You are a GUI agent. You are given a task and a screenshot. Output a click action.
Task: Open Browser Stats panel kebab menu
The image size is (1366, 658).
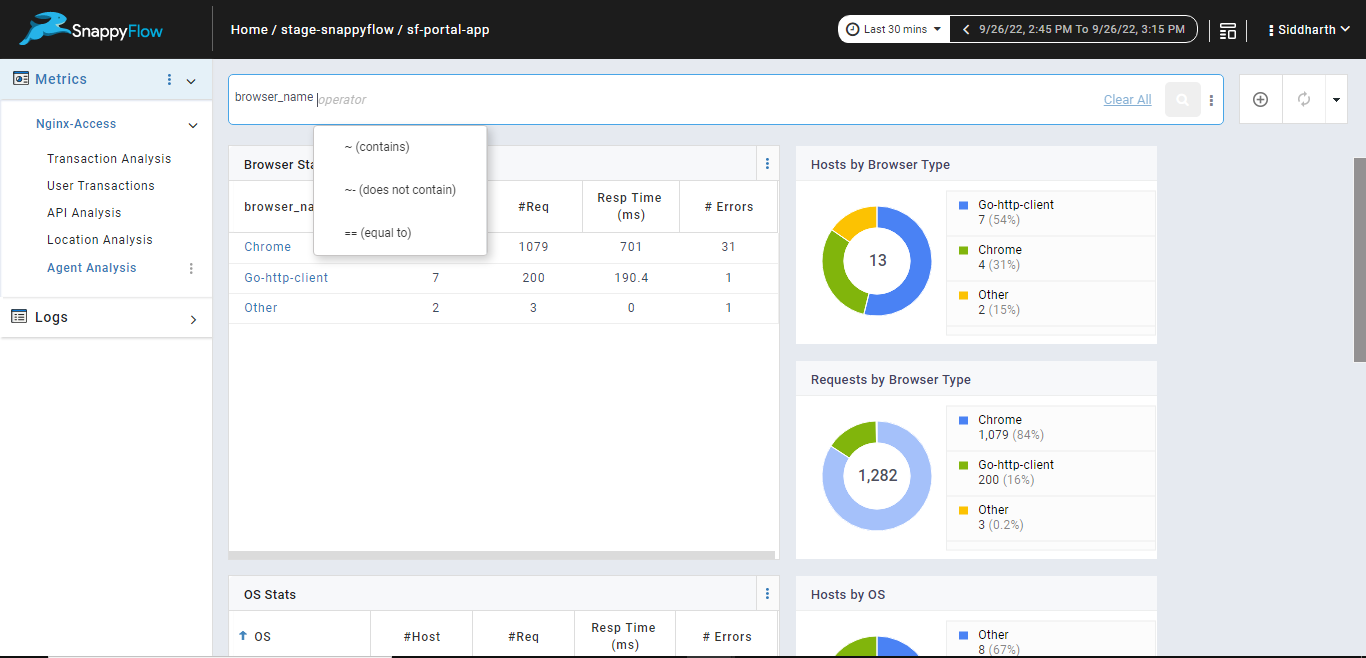click(767, 164)
